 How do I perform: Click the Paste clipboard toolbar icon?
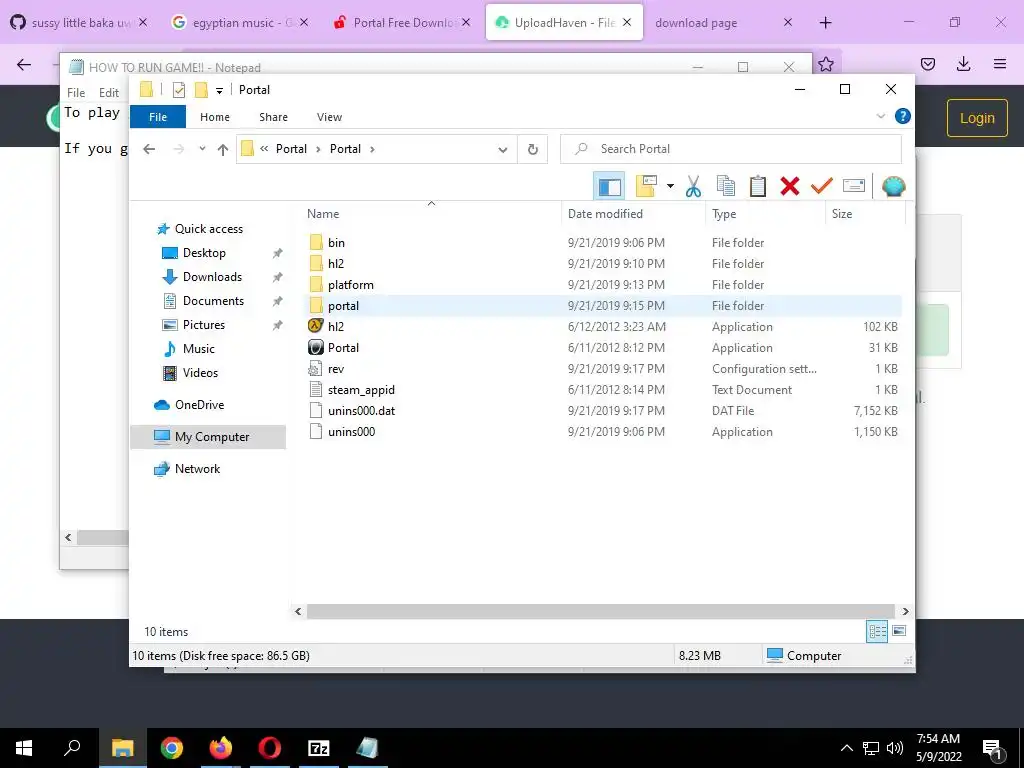pos(758,186)
